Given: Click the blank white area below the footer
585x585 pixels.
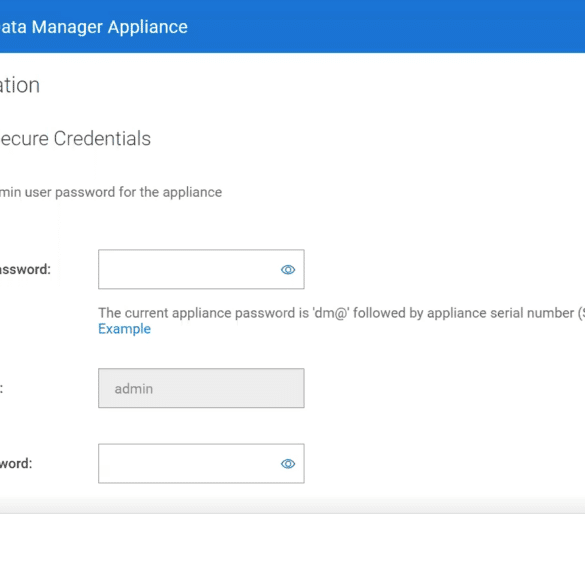Looking at the screenshot, I should tap(292, 549).
